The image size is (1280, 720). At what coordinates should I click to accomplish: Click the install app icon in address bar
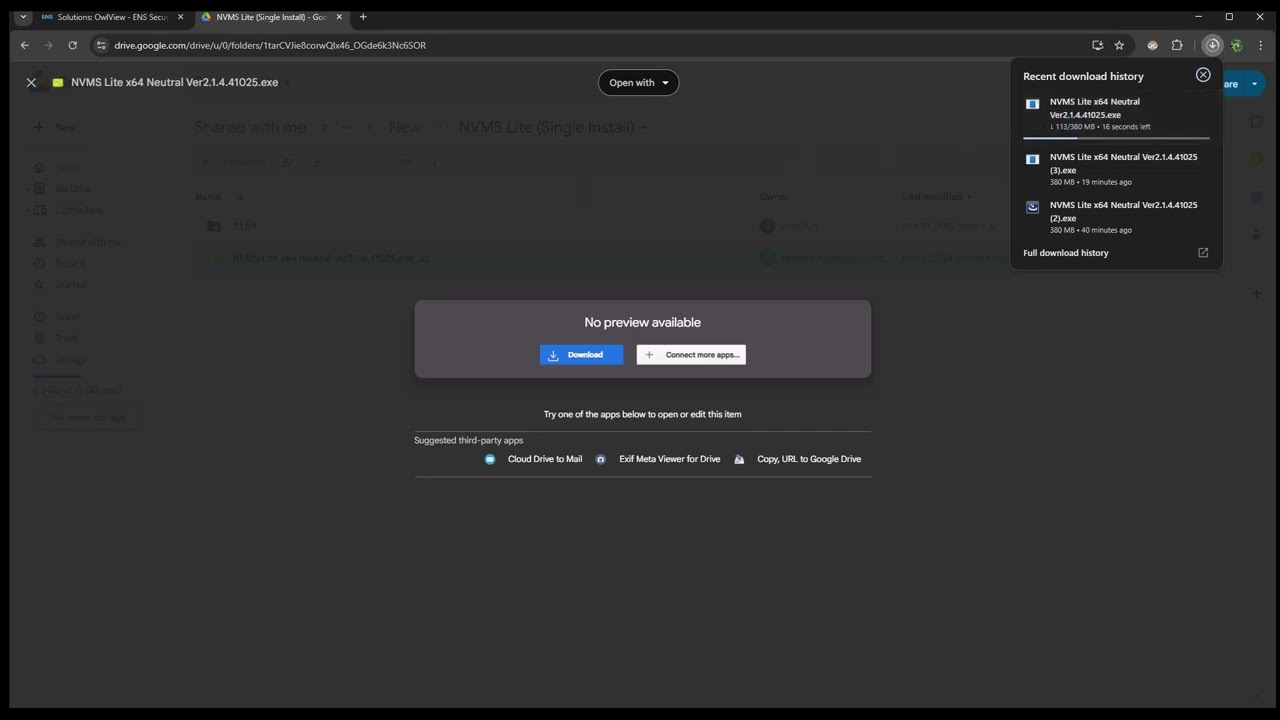[x=1097, y=45]
